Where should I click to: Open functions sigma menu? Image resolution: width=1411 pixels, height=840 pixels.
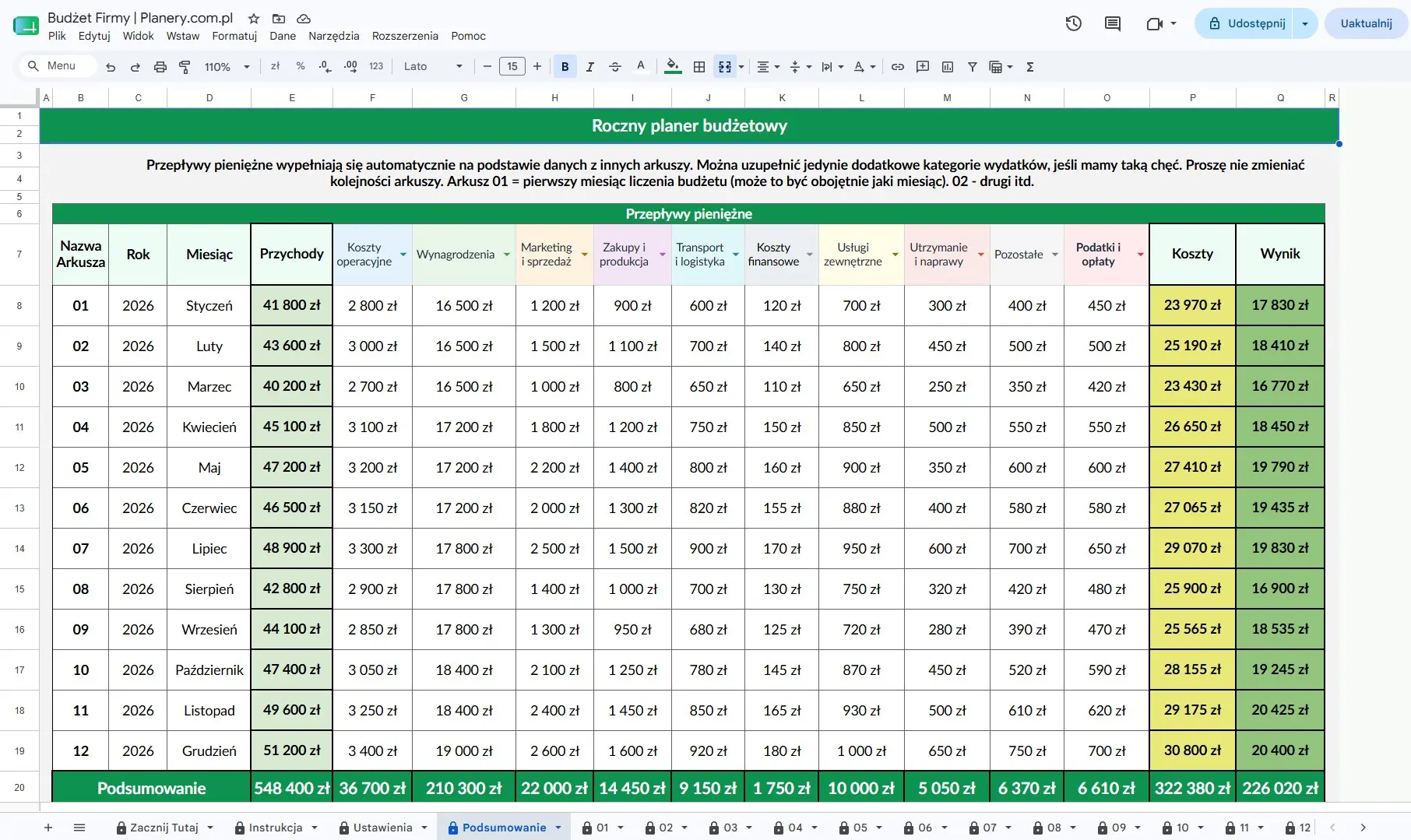(x=1030, y=67)
